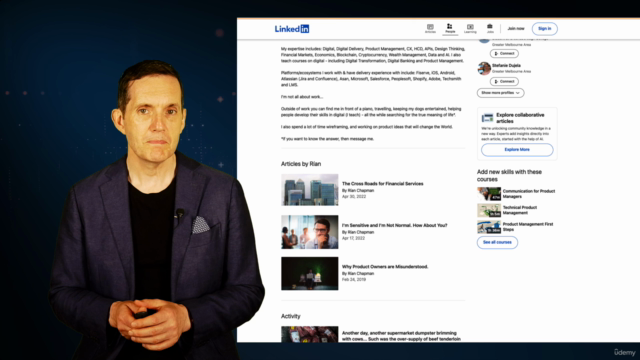This screenshot has height=360, width=640.
Task: Click the Connect button above Stefanie Dujela
Action: click(x=504, y=53)
